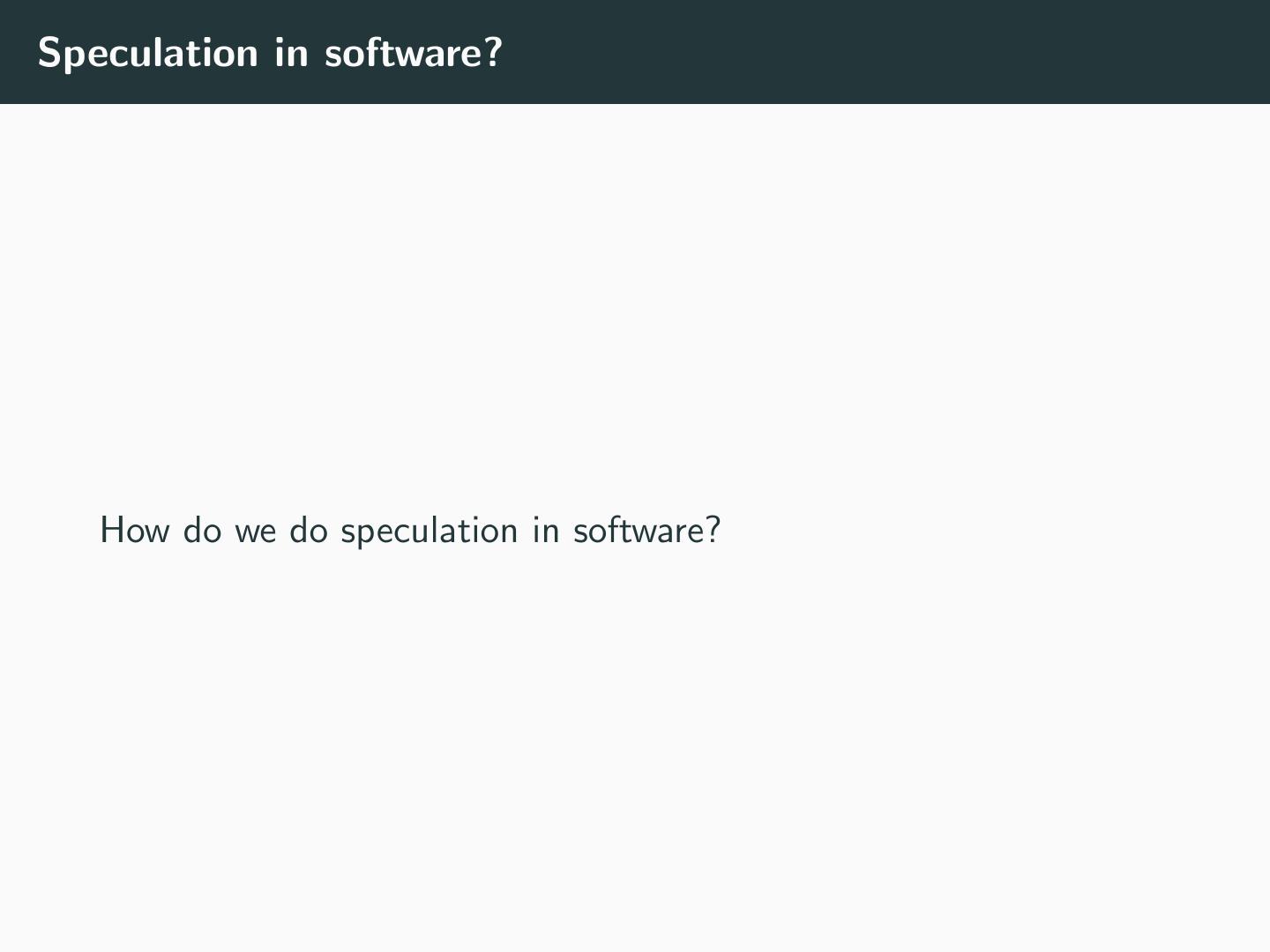Screen dimensions: 1270x952
Task: Click the capital "S" starting the title
Action: coord(49,53)
